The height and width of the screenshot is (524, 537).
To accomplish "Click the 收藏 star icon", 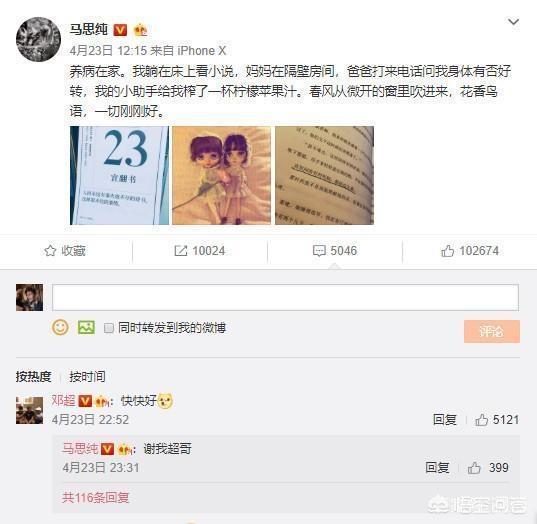I will click(x=50, y=251).
